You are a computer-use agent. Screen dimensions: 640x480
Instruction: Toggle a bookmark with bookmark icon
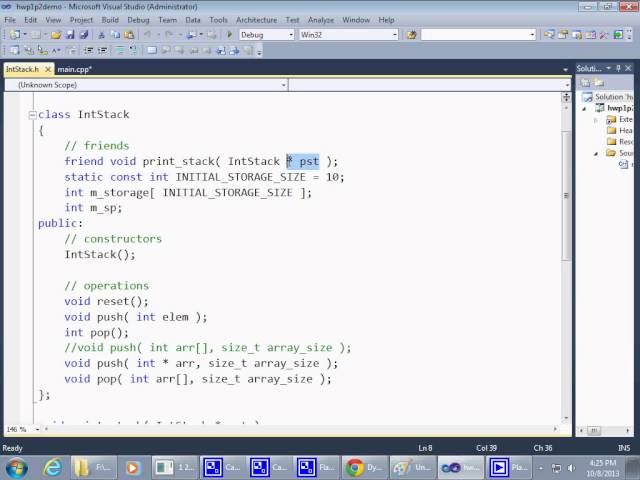pyautogui.click(x=152, y=51)
